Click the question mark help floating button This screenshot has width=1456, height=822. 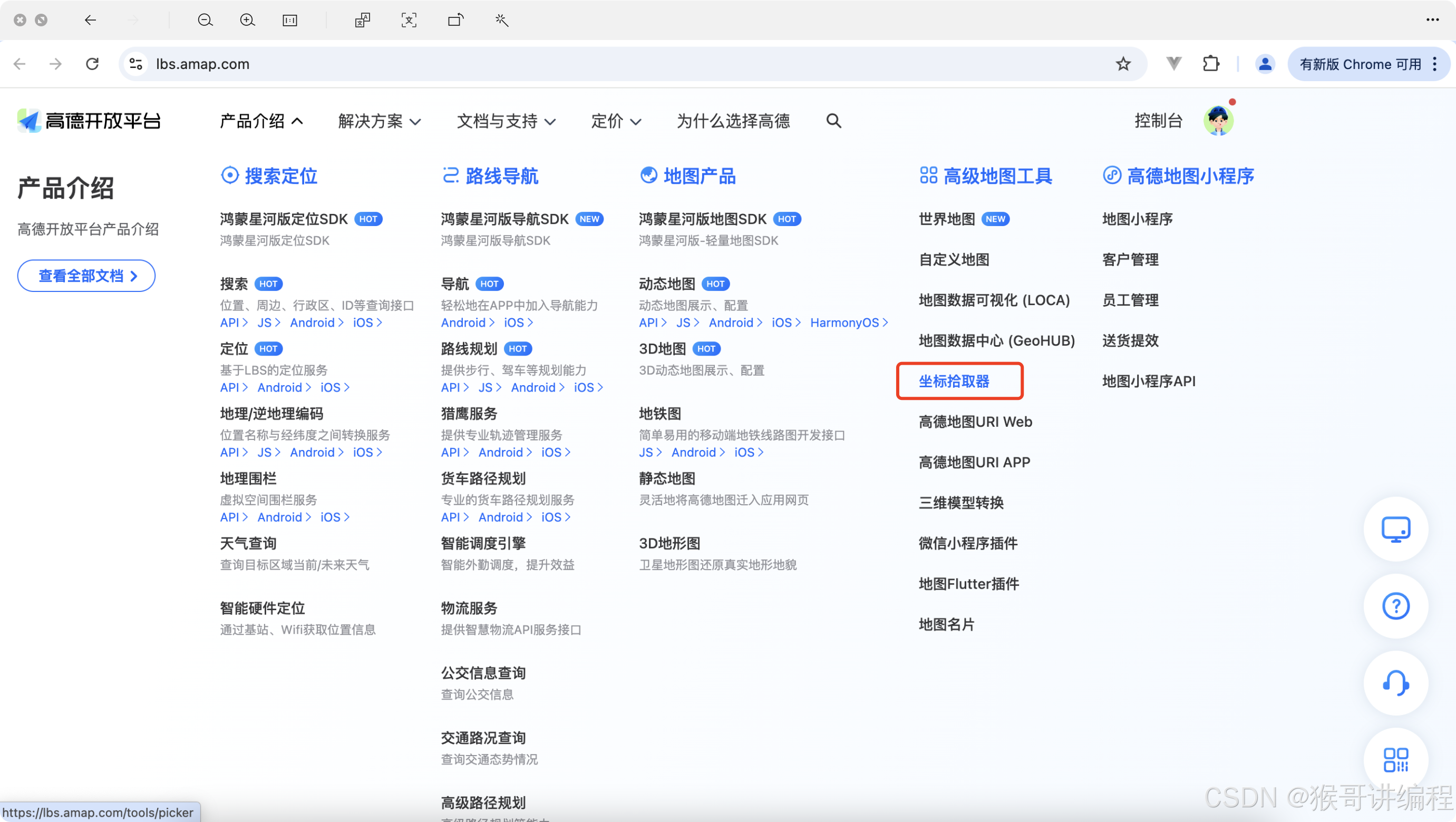[x=1395, y=606]
